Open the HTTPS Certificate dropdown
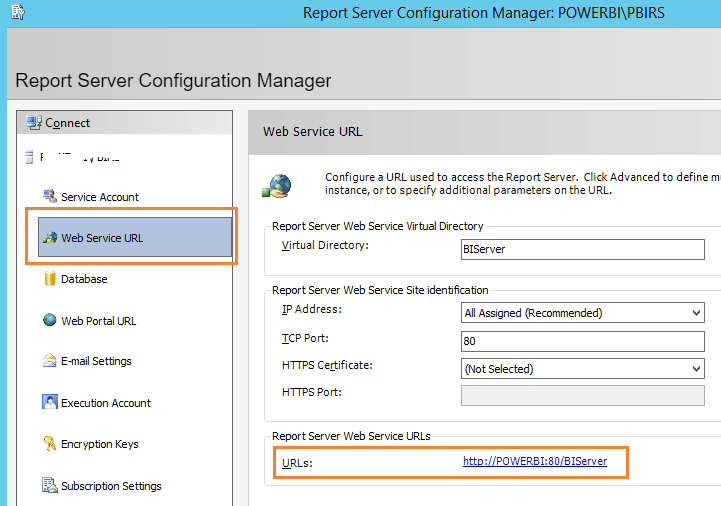Screen dimensions: 721x506 [x=583, y=369]
